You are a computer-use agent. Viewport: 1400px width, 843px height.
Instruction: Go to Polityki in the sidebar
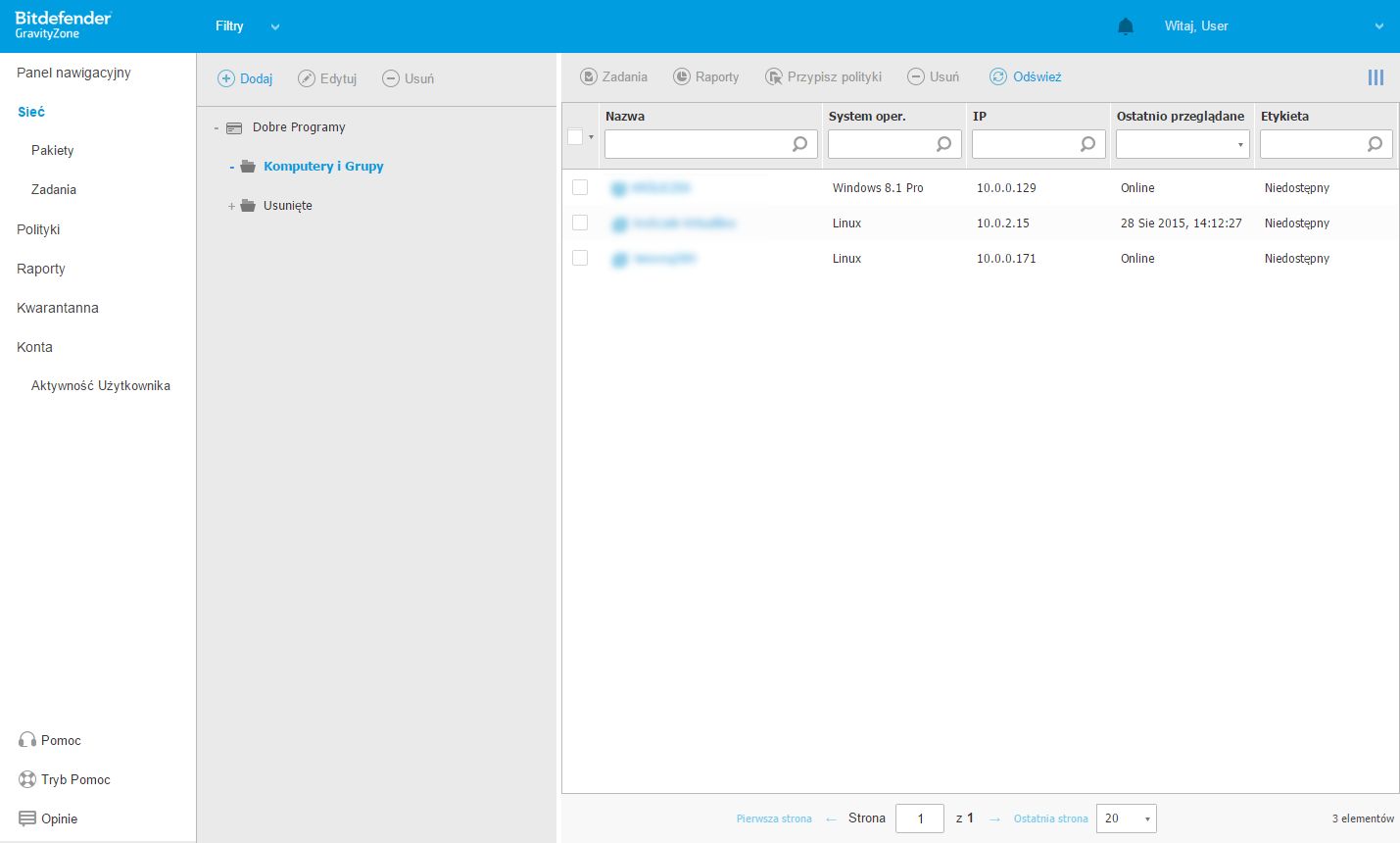[x=38, y=229]
